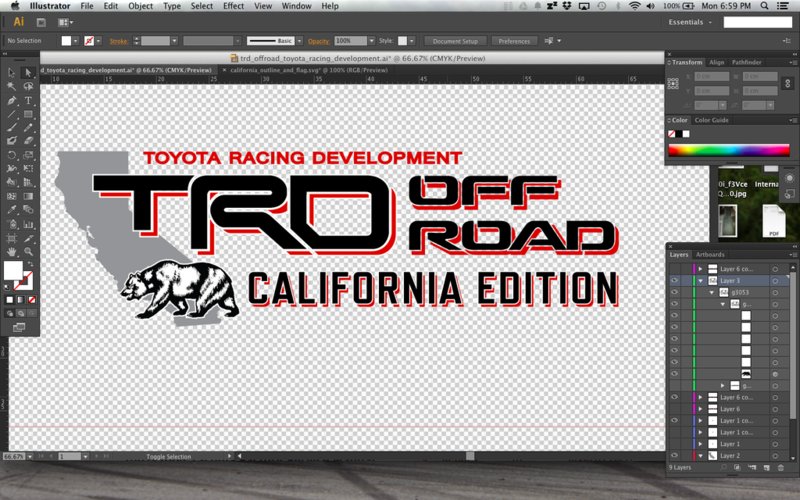Select the Gradient tool
The width and height of the screenshot is (800, 500).
(x=28, y=196)
